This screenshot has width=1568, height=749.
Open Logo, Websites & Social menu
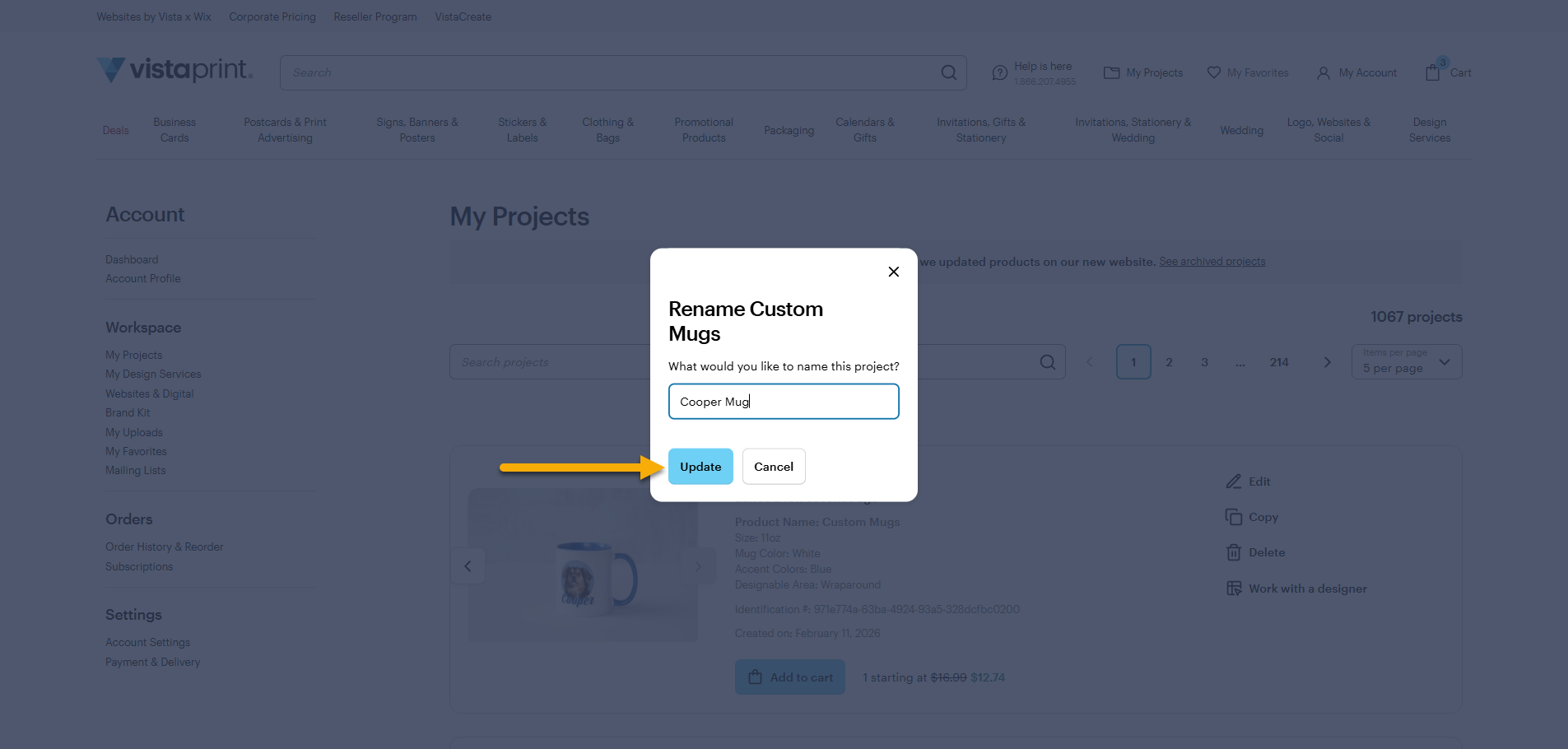coord(1328,130)
